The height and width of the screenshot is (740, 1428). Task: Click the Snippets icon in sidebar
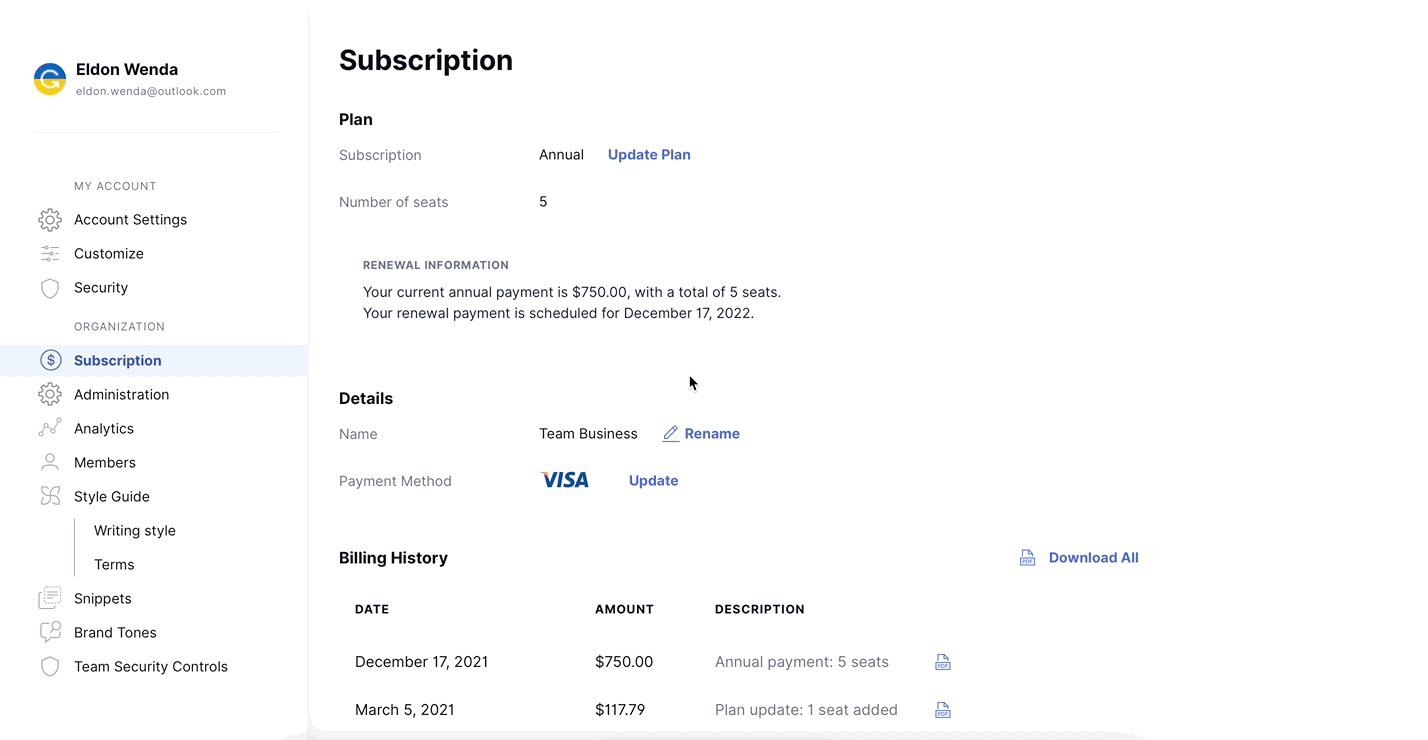(x=50, y=599)
